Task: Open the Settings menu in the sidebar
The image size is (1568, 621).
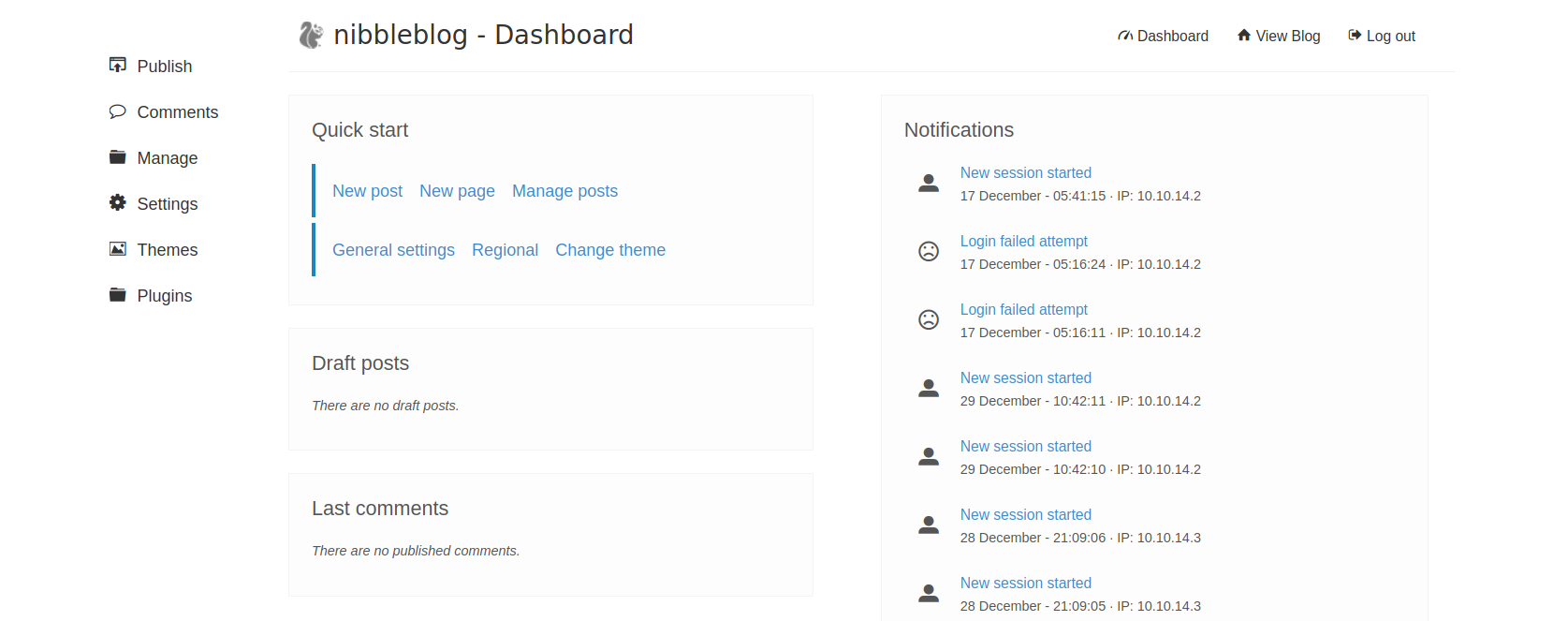Action: [167, 204]
